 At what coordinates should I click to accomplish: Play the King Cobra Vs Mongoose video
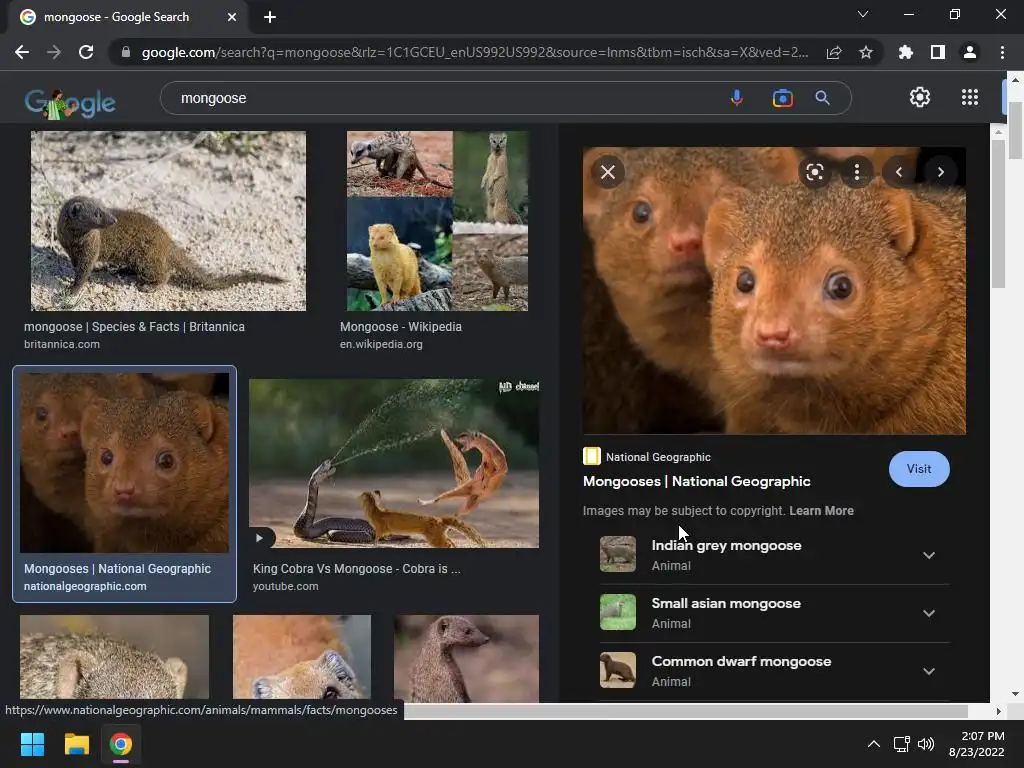pyautogui.click(x=260, y=537)
